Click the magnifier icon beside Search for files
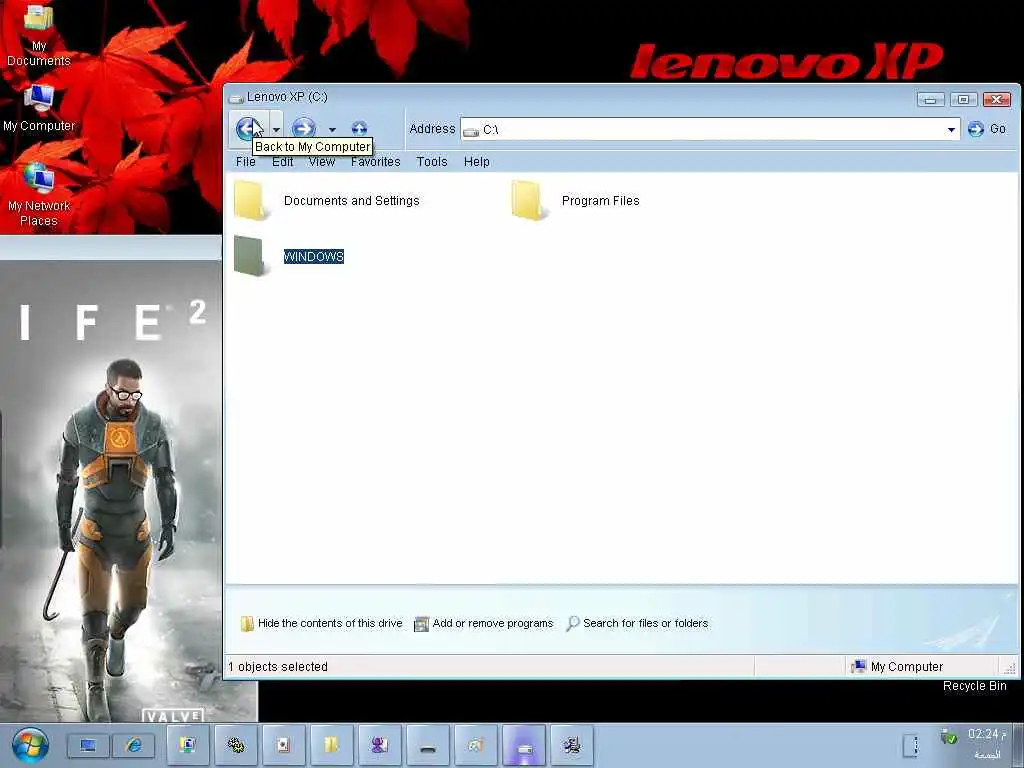1024x768 pixels. click(x=572, y=624)
